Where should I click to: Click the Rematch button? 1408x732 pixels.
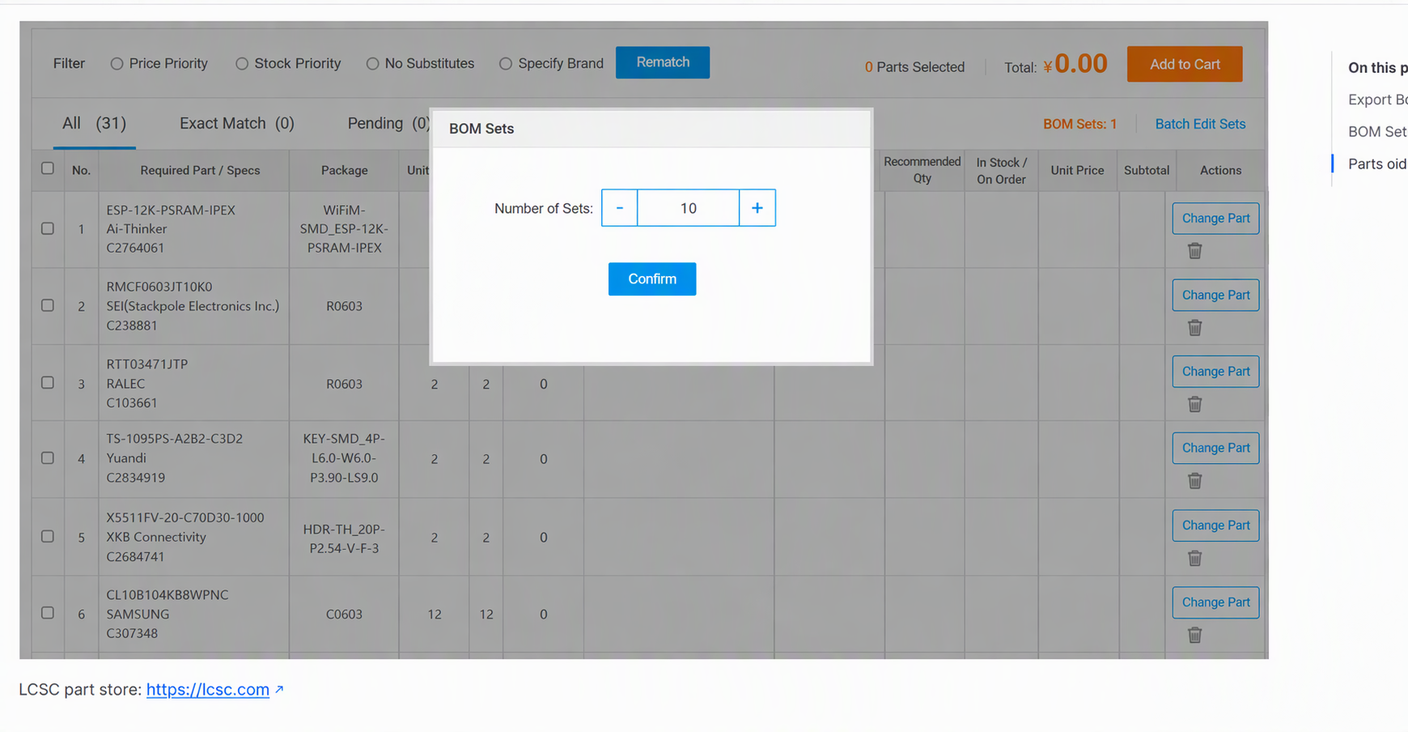[x=663, y=62]
